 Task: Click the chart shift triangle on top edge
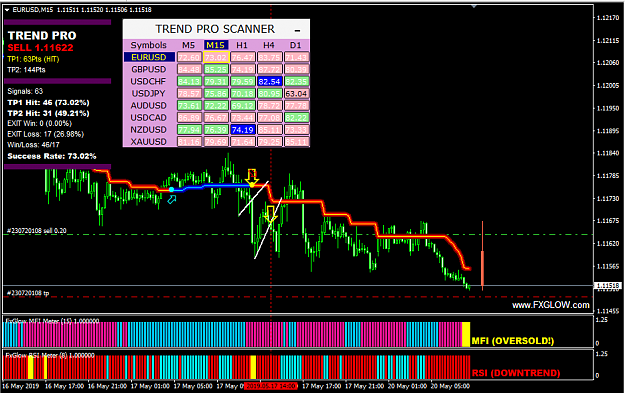click(x=474, y=6)
